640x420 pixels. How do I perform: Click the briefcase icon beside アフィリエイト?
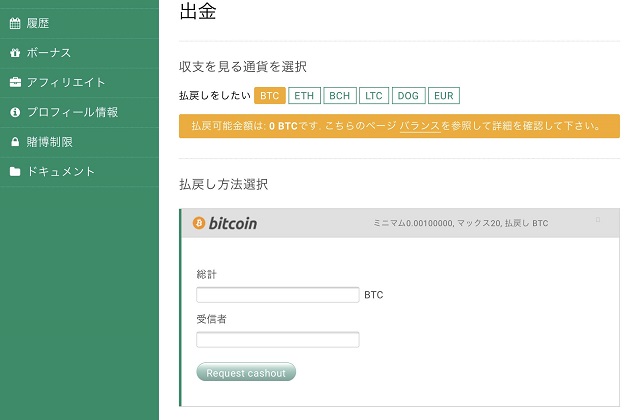click(15, 82)
